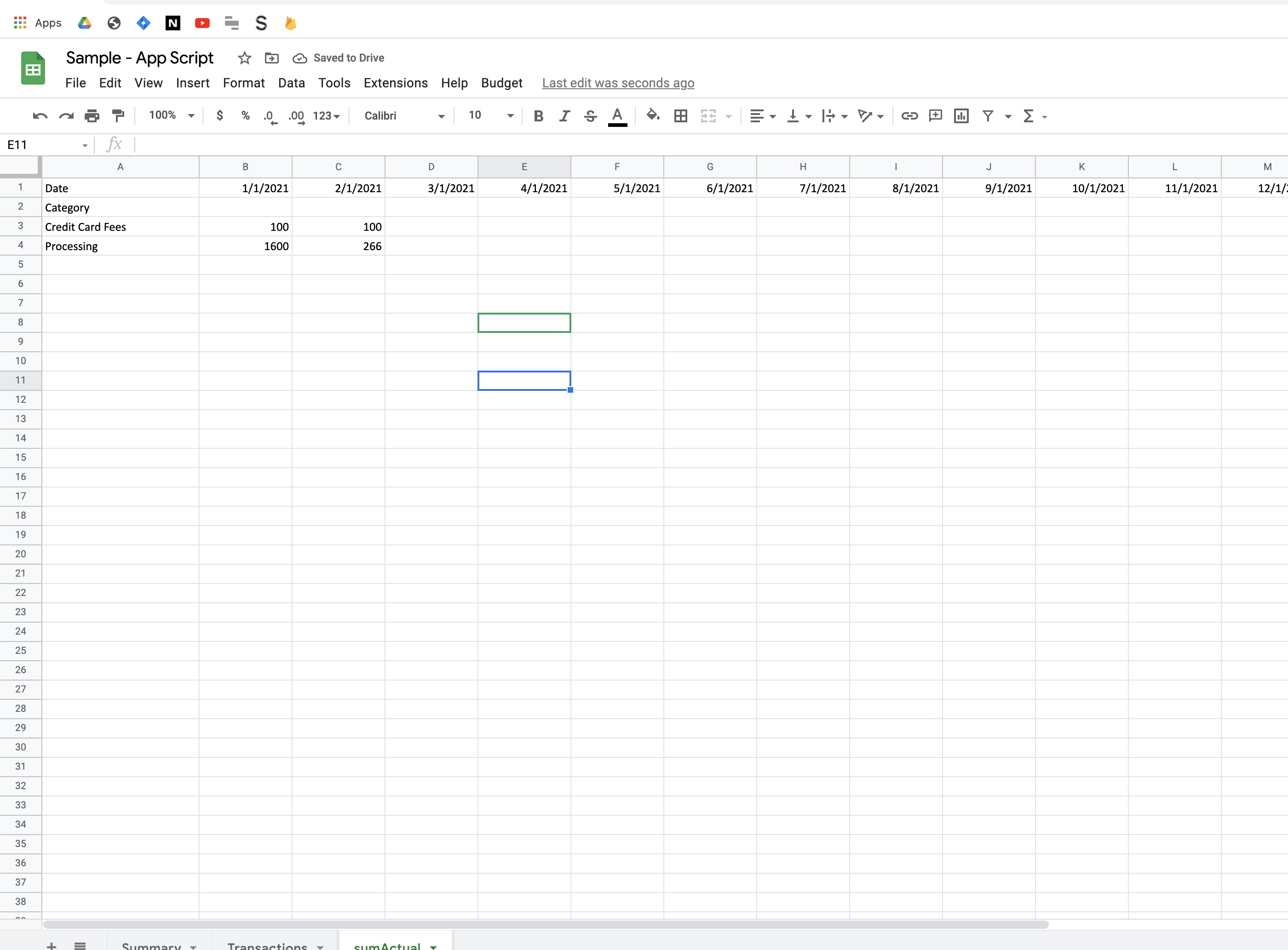Click the cell E8 input field

click(524, 322)
